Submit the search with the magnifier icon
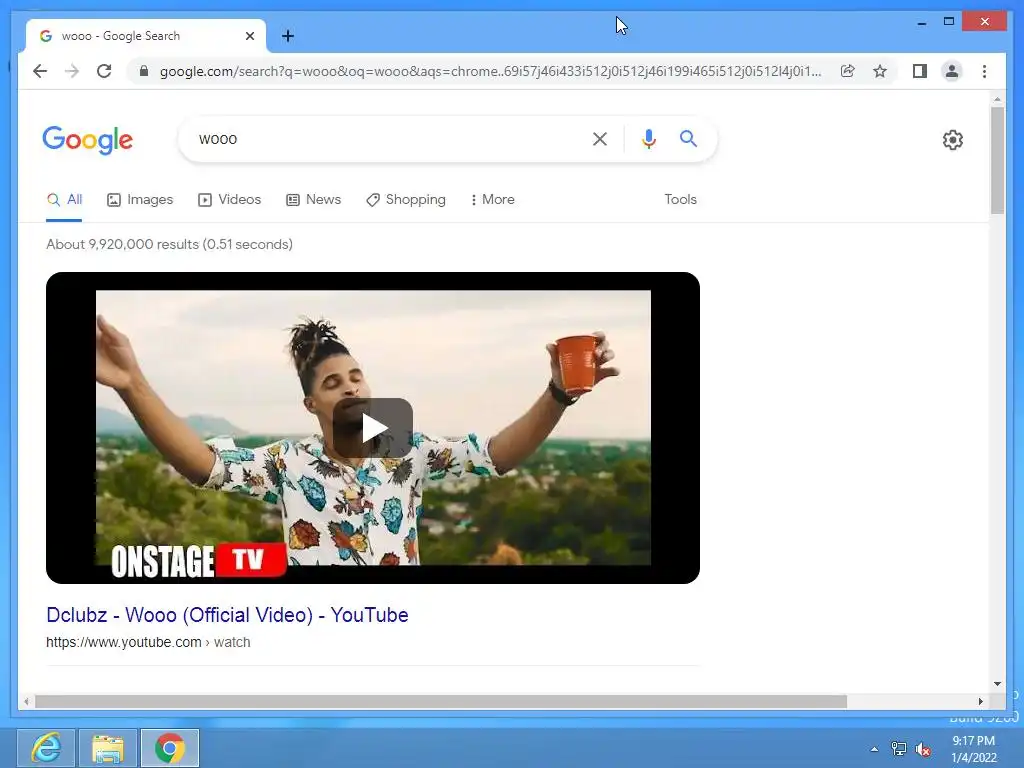 point(688,138)
